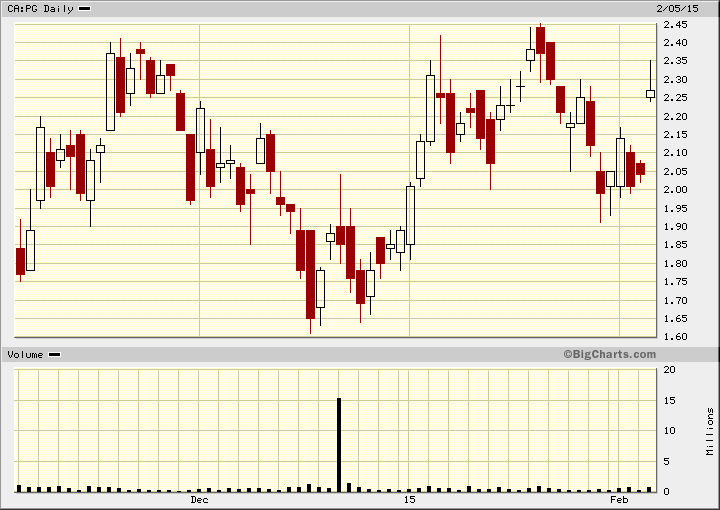Click the Dec date axis label
This screenshot has width=720, height=510.
pos(199,499)
